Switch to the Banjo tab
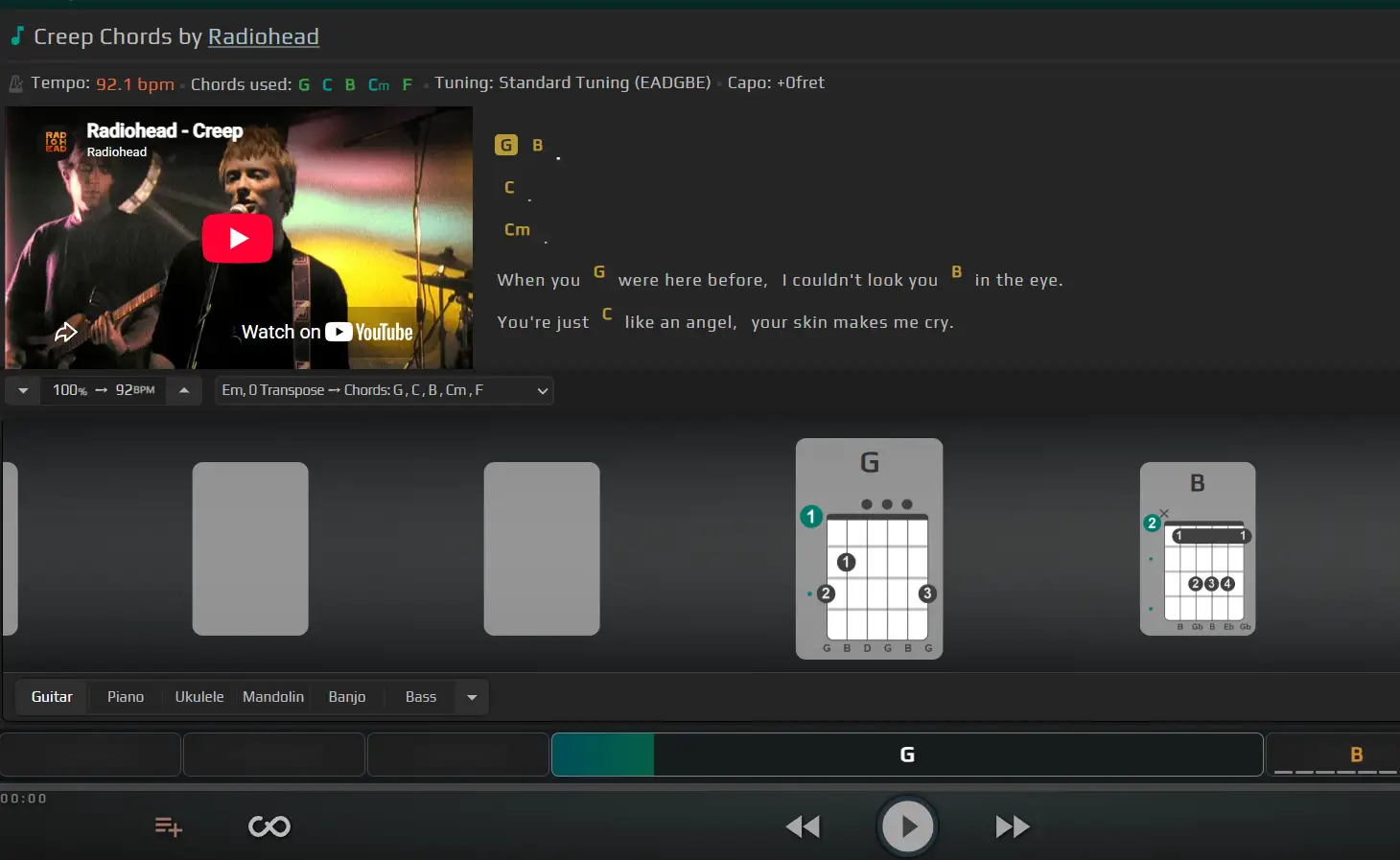Image resolution: width=1400 pixels, height=860 pixels. 347,697
